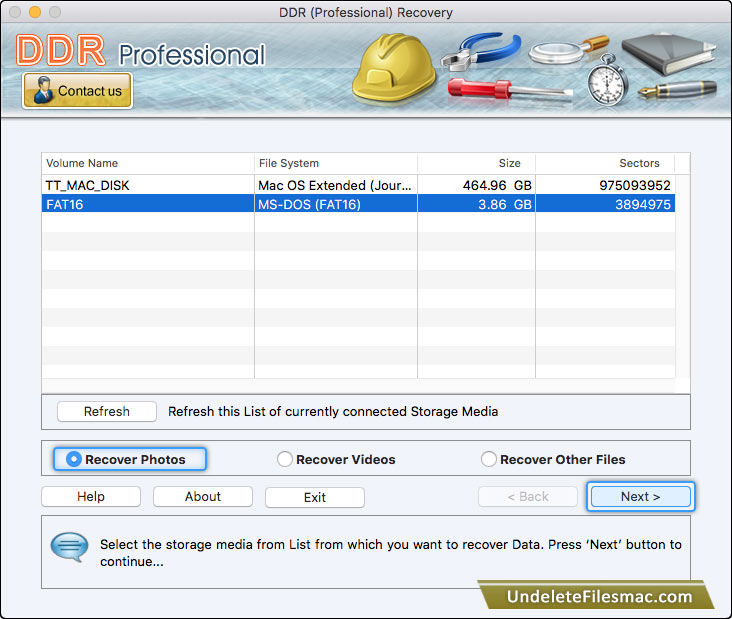Click the gray book icon
The image size is (732, 619).
click(668, 48)
